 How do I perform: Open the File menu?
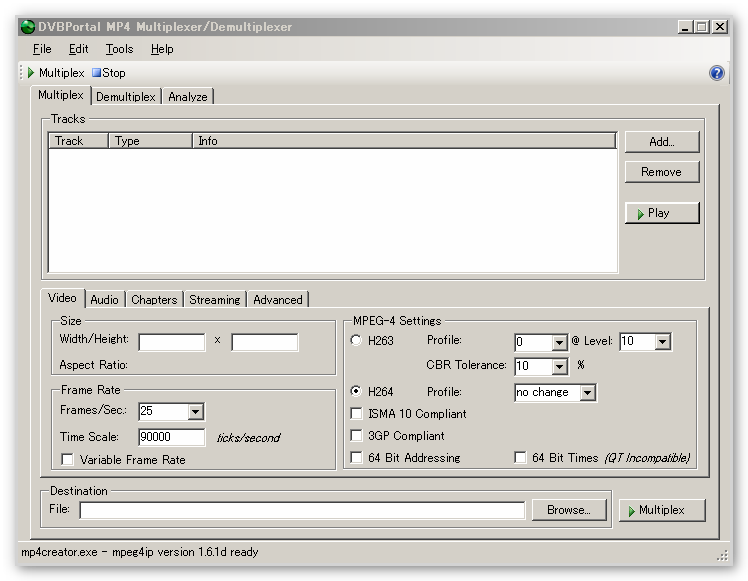[42, 49]
